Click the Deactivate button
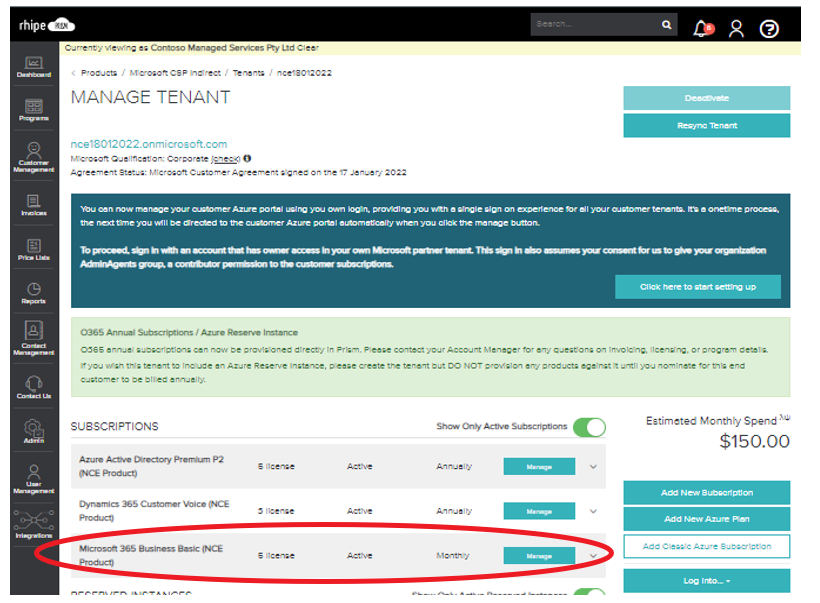820x603 pixels. [707, 98]
